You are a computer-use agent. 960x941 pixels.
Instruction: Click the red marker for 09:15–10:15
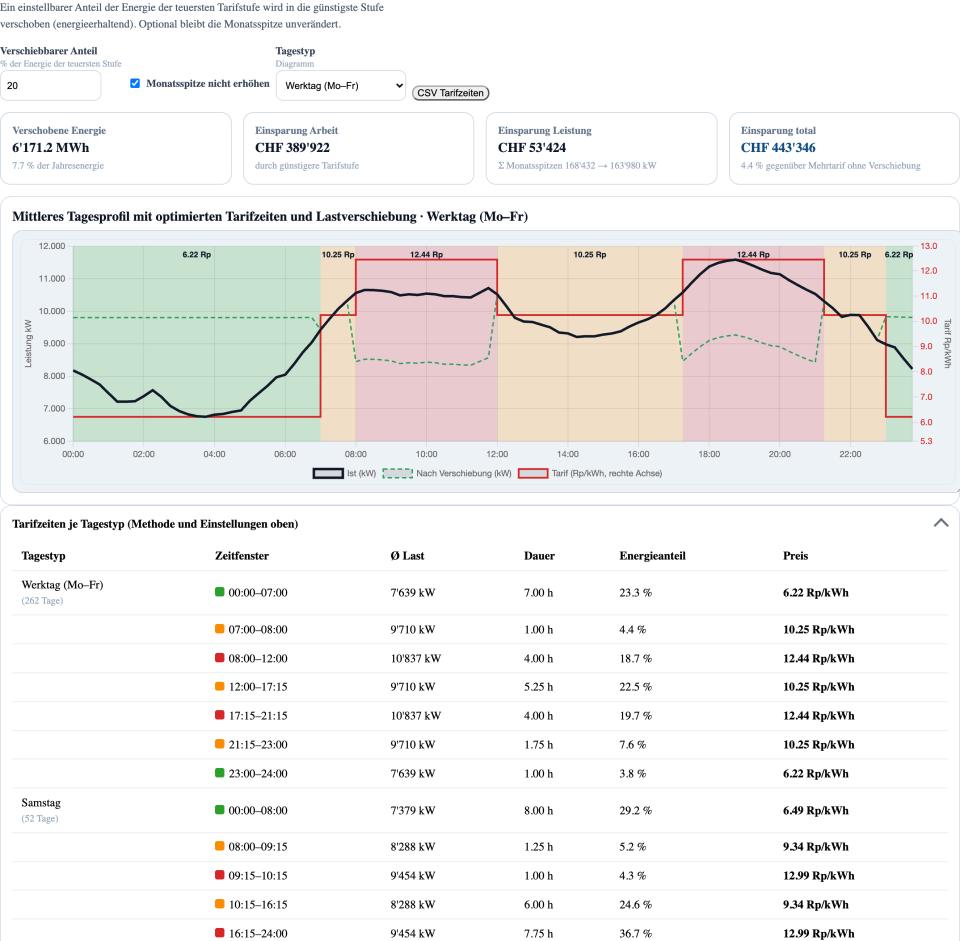coord(220,875)
